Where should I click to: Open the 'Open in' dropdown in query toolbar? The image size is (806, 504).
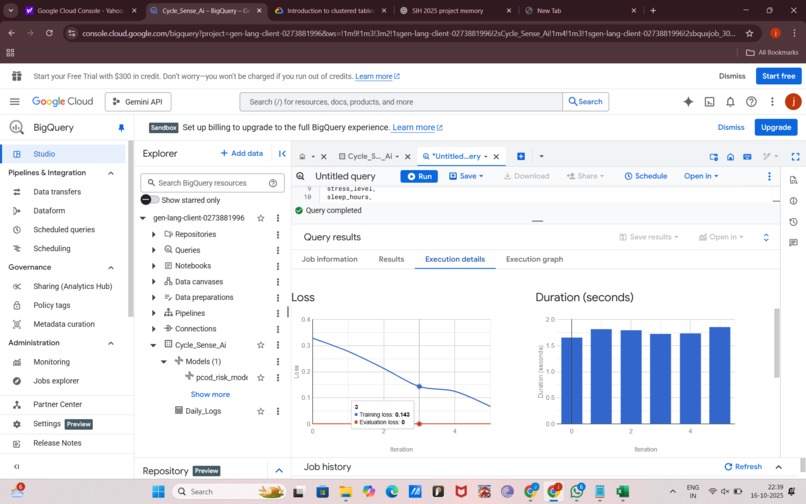pos(701,176)
